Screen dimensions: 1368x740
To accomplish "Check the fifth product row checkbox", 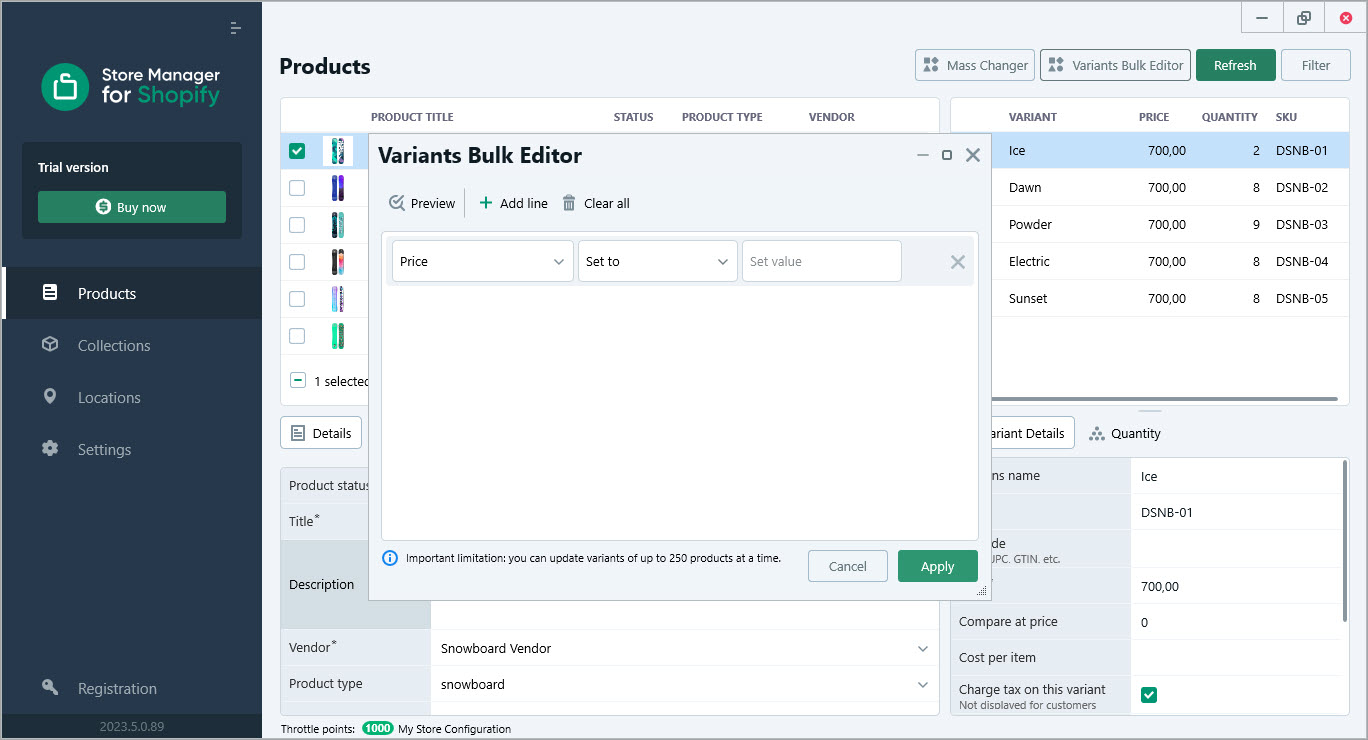I will click(x=297, y=299).
